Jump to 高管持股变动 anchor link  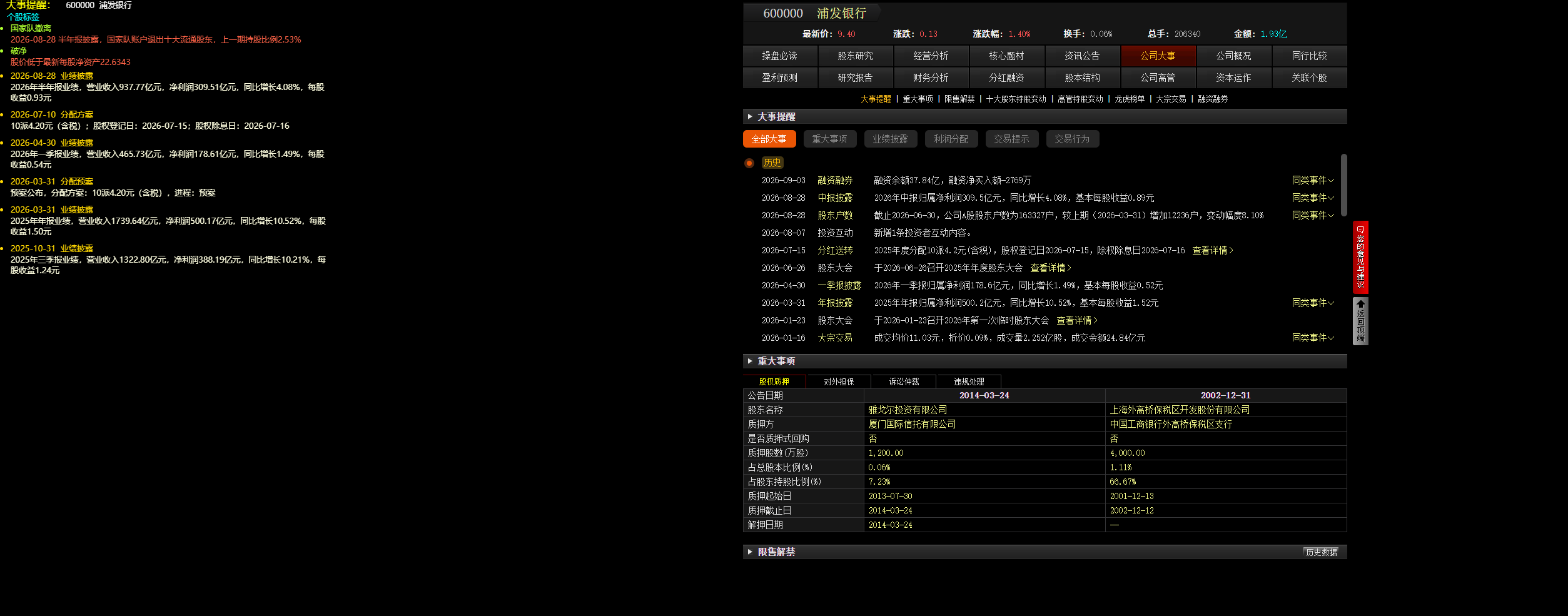[x=1080, y=99]
